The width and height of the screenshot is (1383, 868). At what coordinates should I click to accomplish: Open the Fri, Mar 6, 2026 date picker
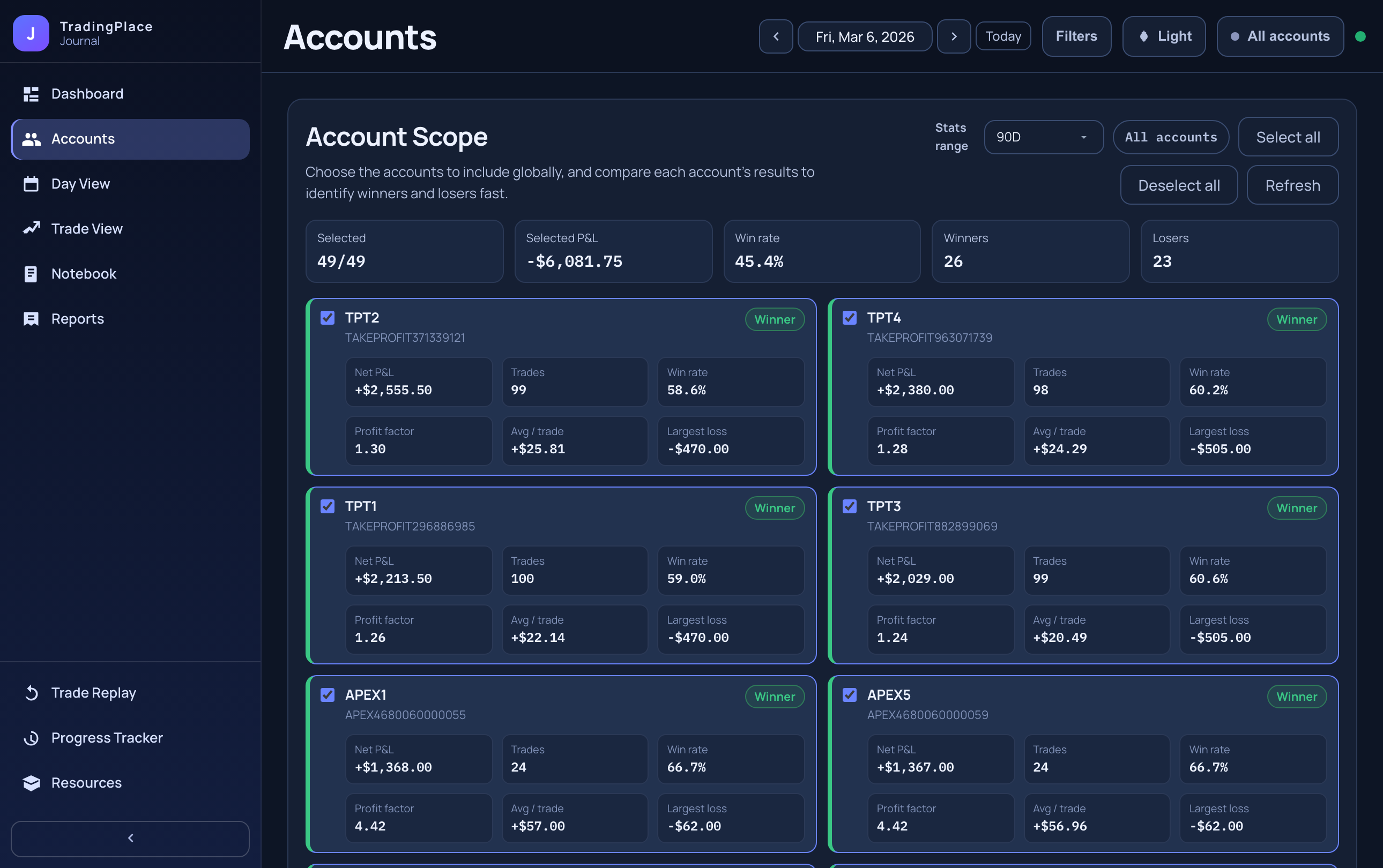pos(864,36)
